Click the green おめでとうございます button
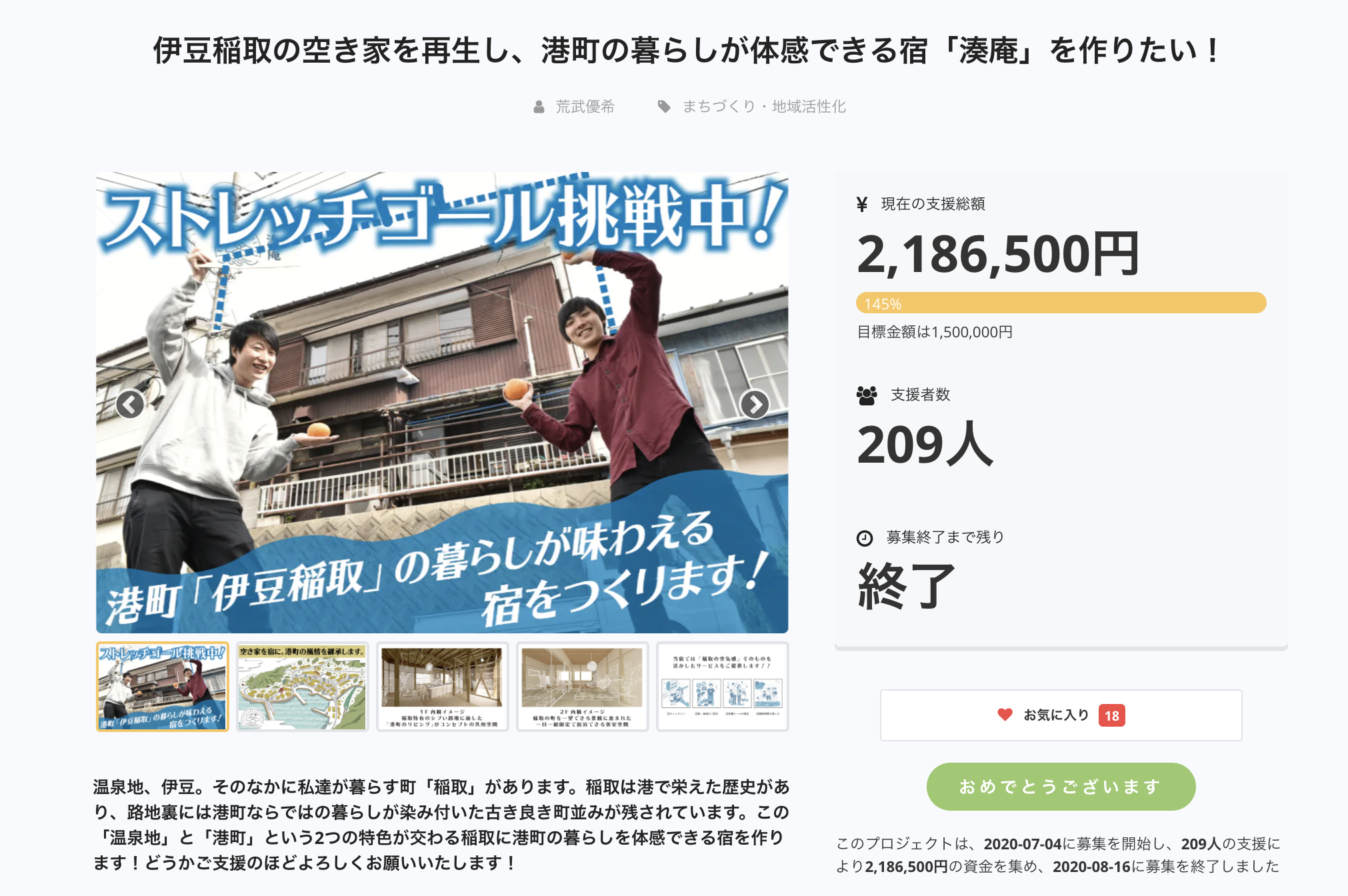The image size is (1348, 896). pyautogui.click(x=1061, y=787)
